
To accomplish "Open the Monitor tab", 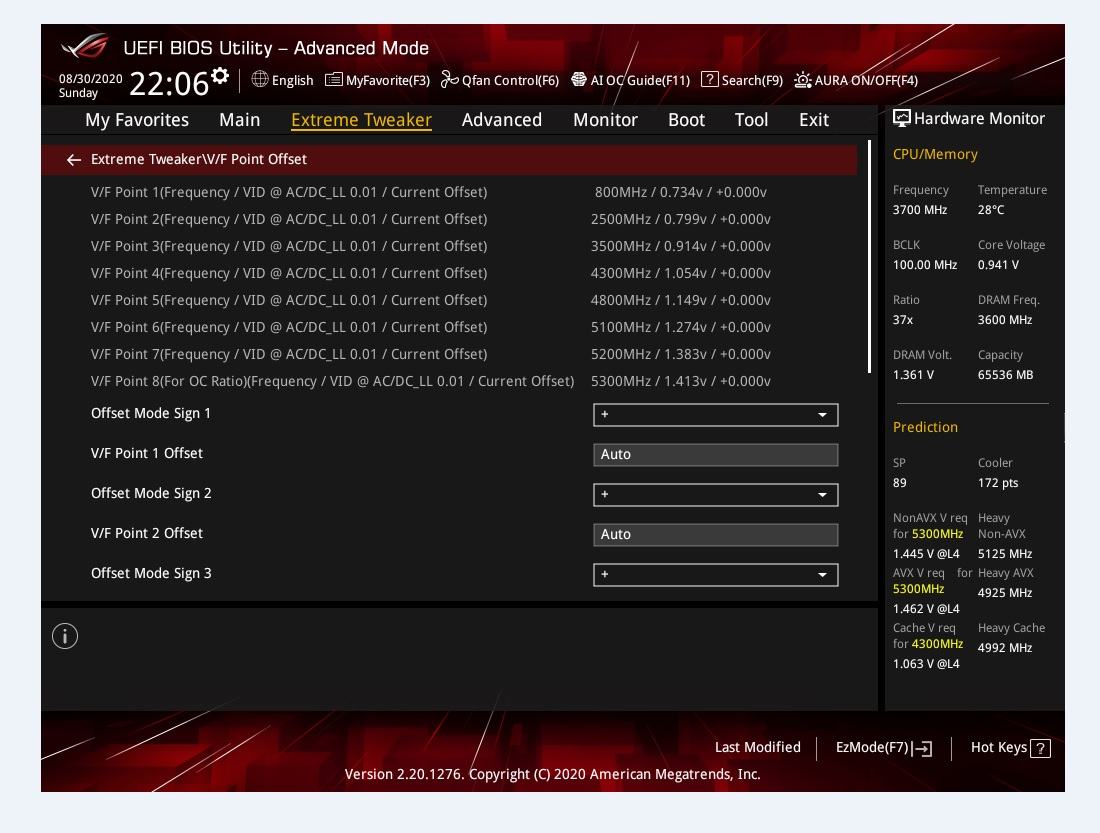I will click(605, 120).
